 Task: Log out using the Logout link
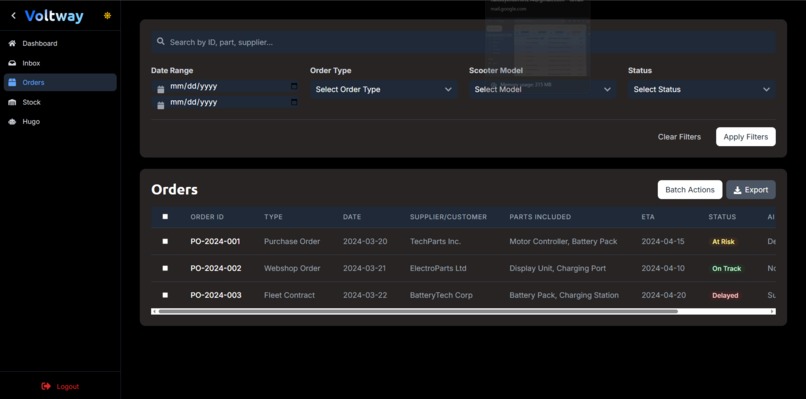pyautogui.click(x=61, y=386)
